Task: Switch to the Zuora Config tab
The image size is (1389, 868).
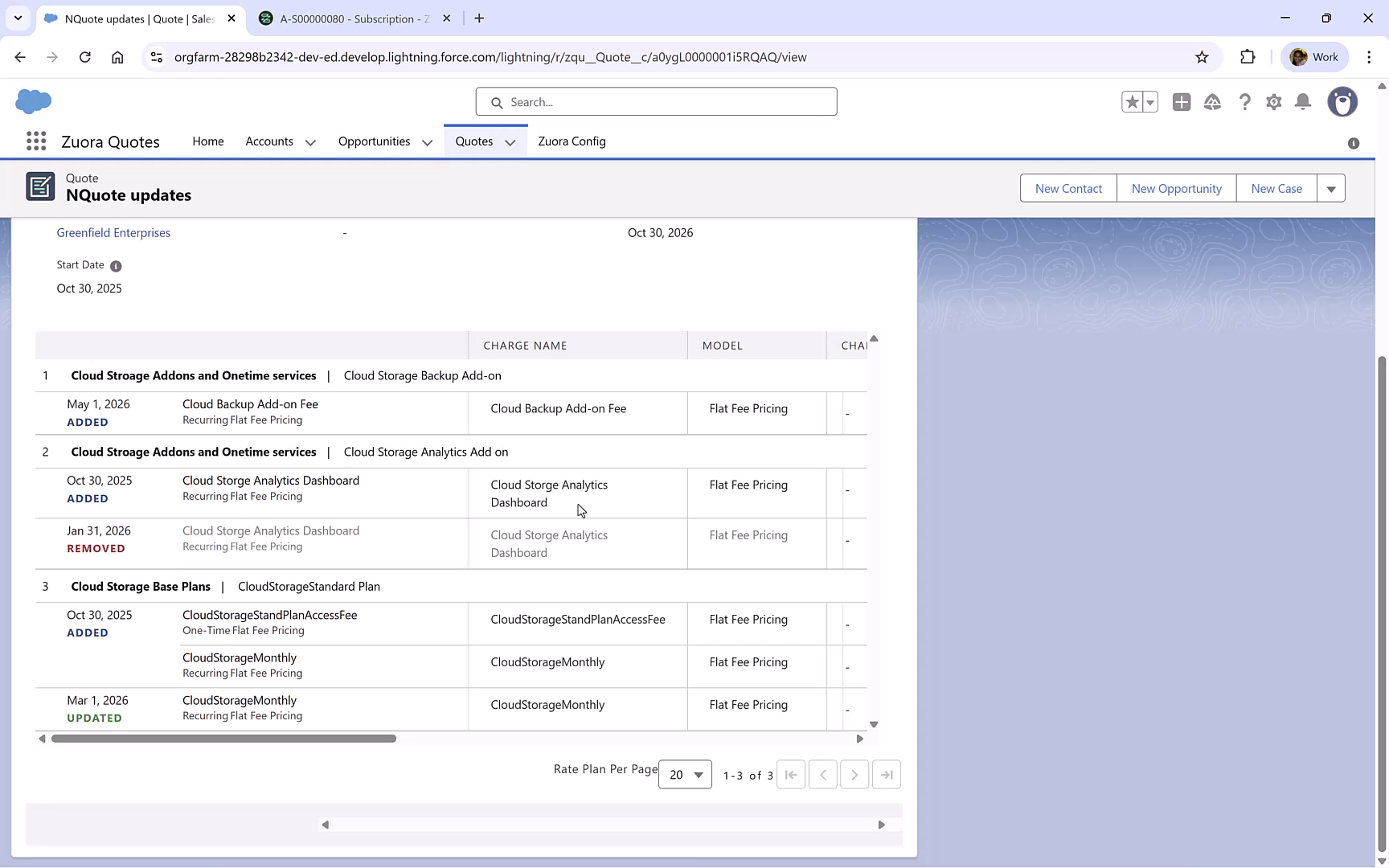Action: (x=572, y=141)
